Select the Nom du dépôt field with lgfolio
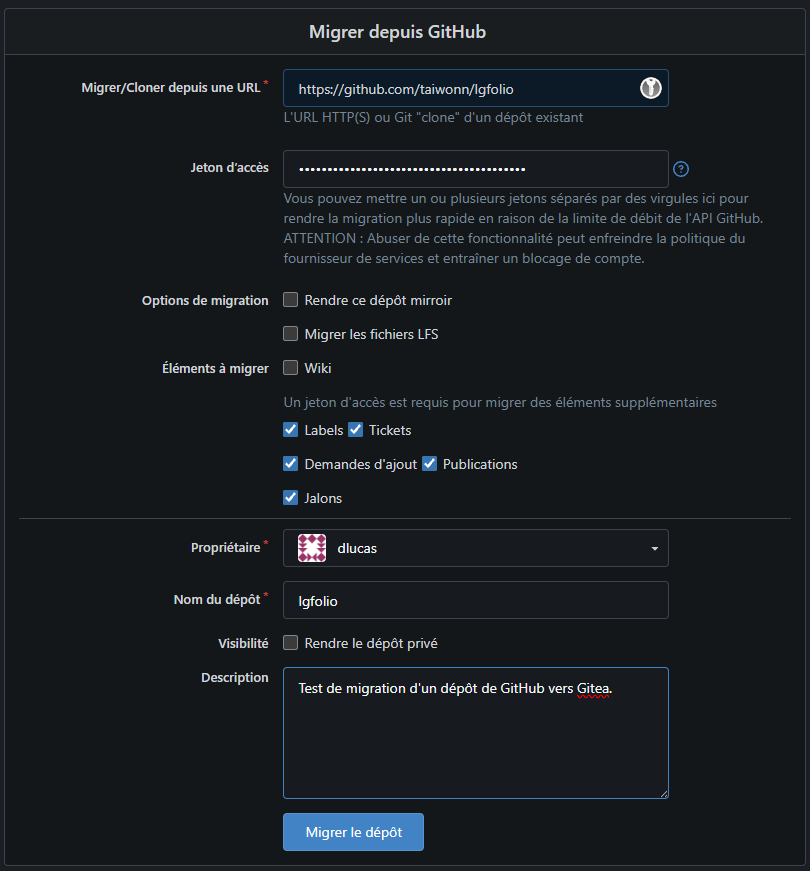 click(x=476, y=600)
